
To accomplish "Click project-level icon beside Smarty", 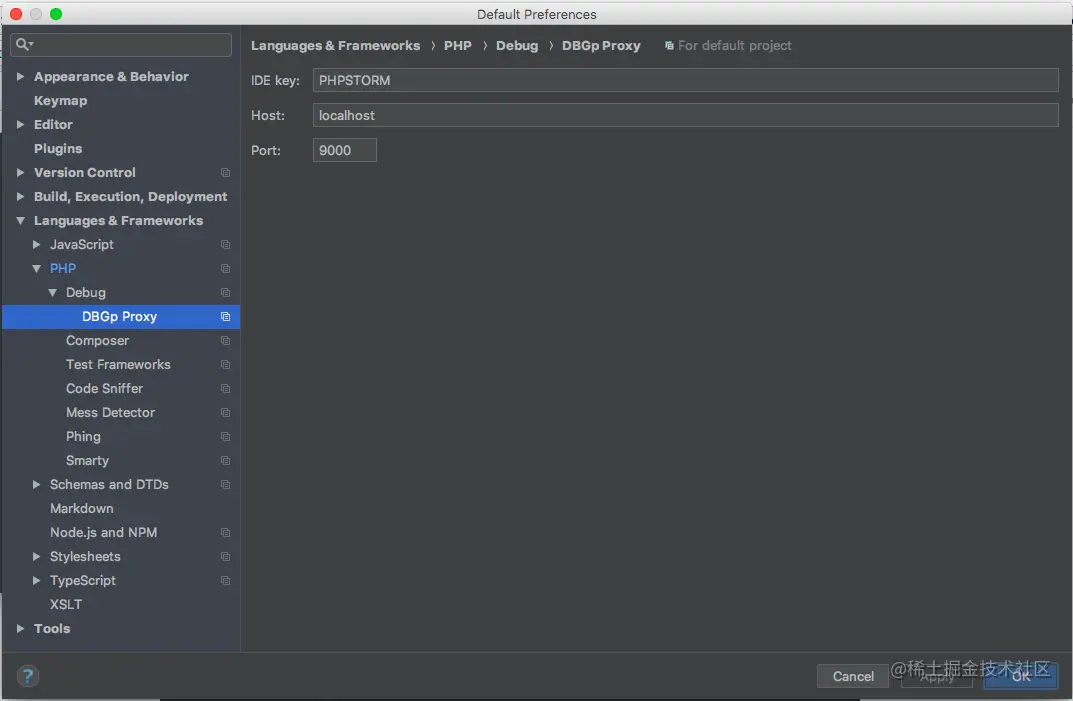I will 225,460.
